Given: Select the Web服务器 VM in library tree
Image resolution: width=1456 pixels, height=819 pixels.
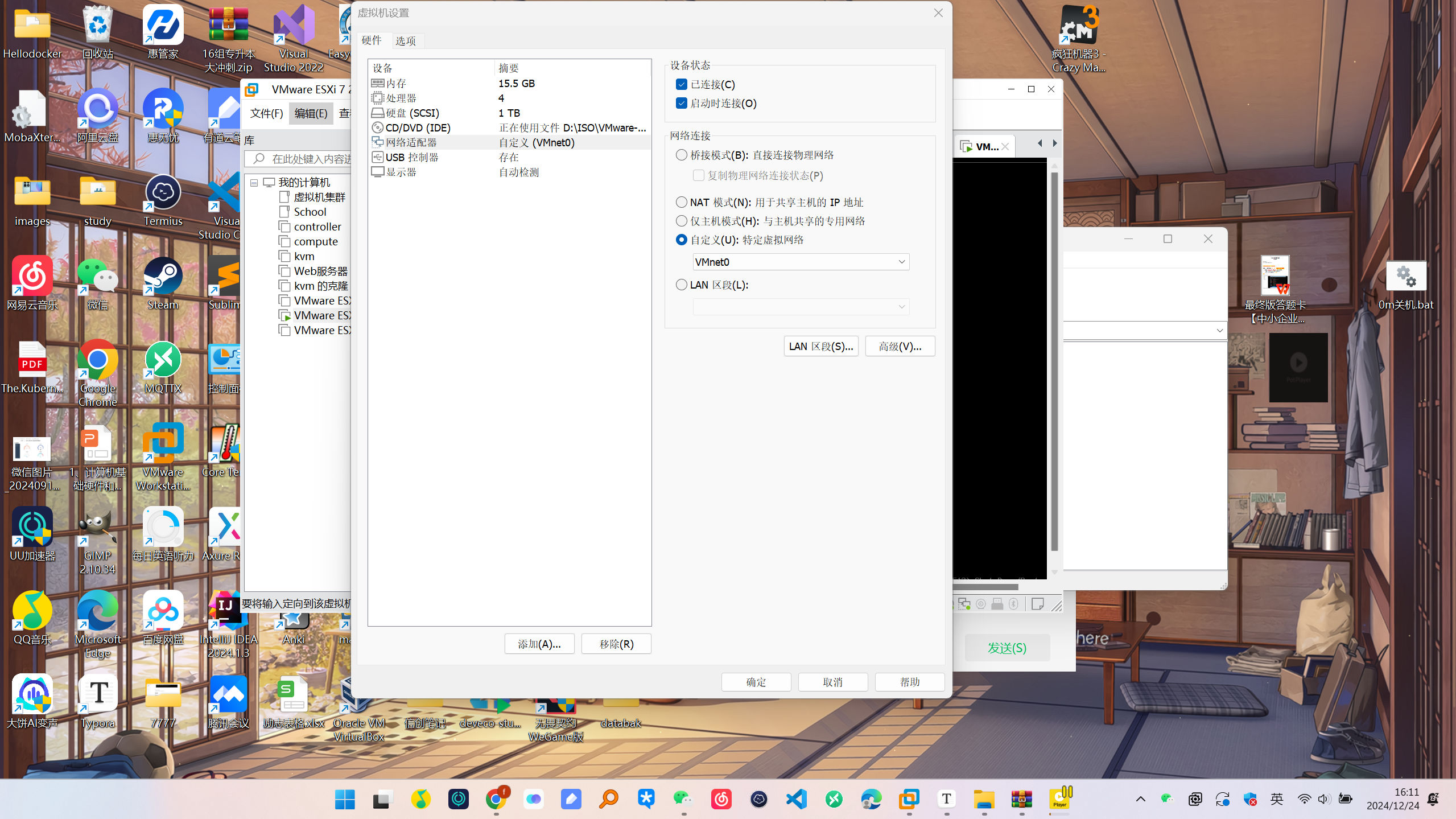Looking at the screenshot, I should 320,271.
